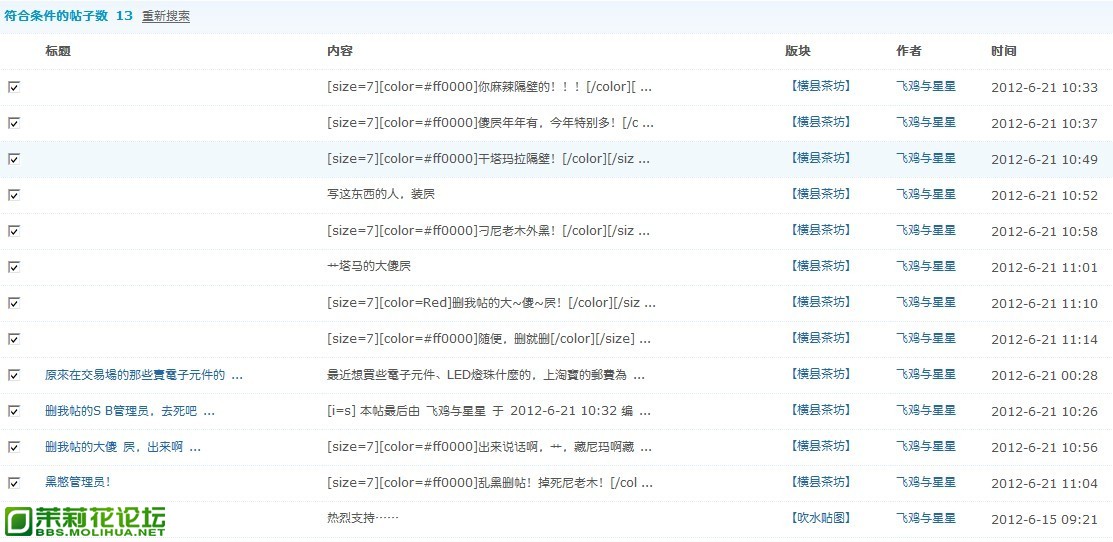Click the 重新搜索 link
Image resolution: width=1113 pixels, height=542 pixels.
(165, 16)
